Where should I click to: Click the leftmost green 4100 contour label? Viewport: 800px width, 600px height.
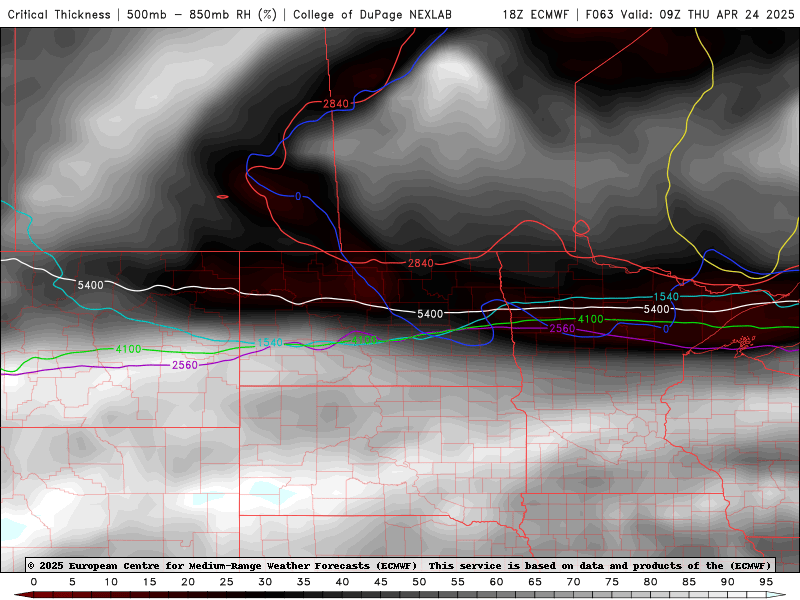(128, 349)
